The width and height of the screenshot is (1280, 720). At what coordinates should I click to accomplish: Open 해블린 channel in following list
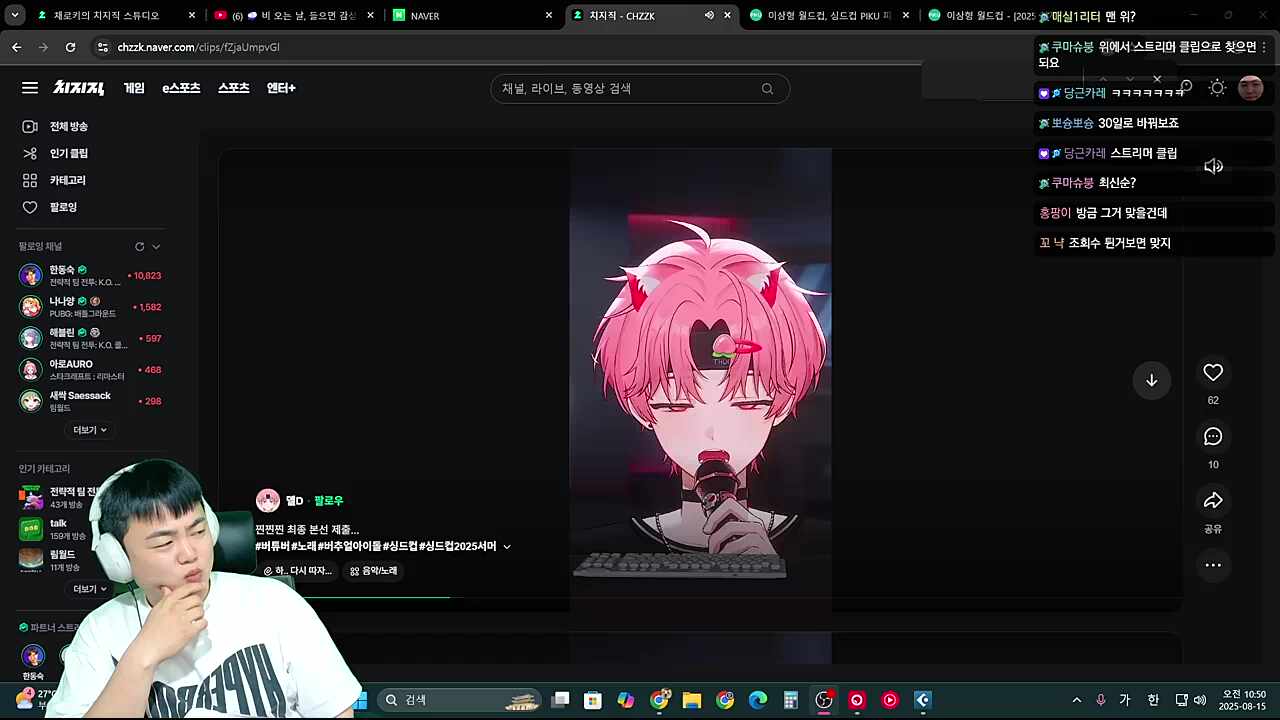[x=90, y=338]
